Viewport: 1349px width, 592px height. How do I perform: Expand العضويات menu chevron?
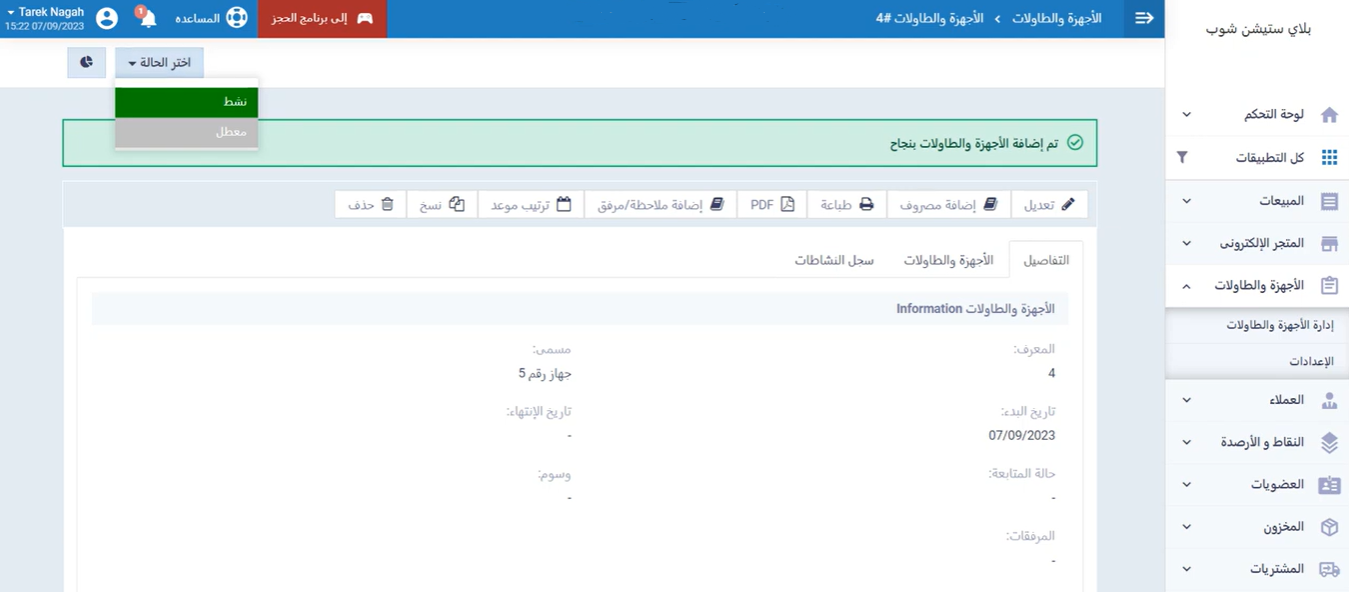pos(1187,484)
